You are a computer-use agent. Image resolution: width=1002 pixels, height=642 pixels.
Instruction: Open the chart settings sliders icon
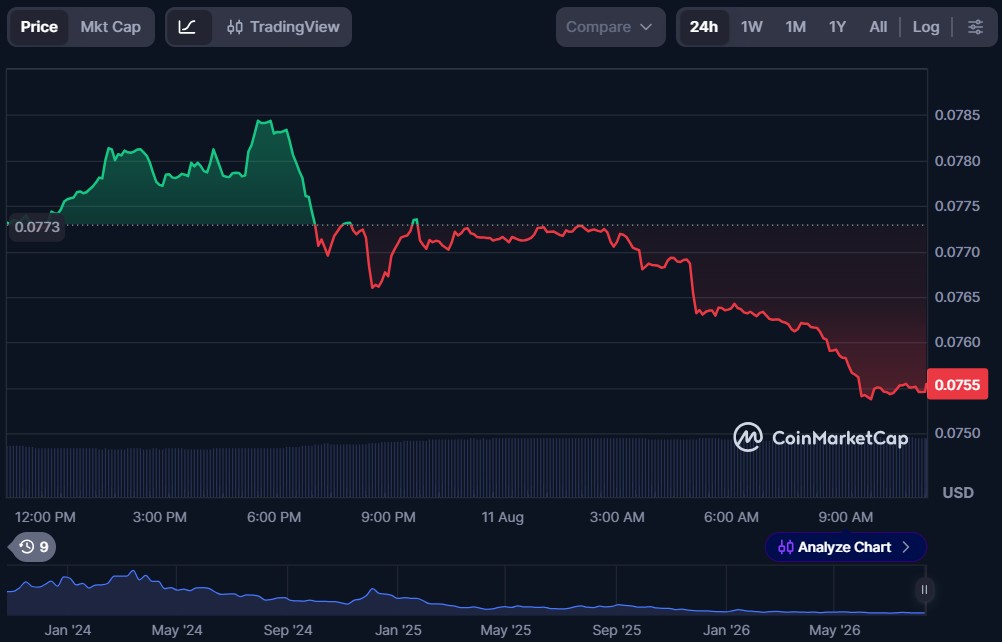point(975,27)
